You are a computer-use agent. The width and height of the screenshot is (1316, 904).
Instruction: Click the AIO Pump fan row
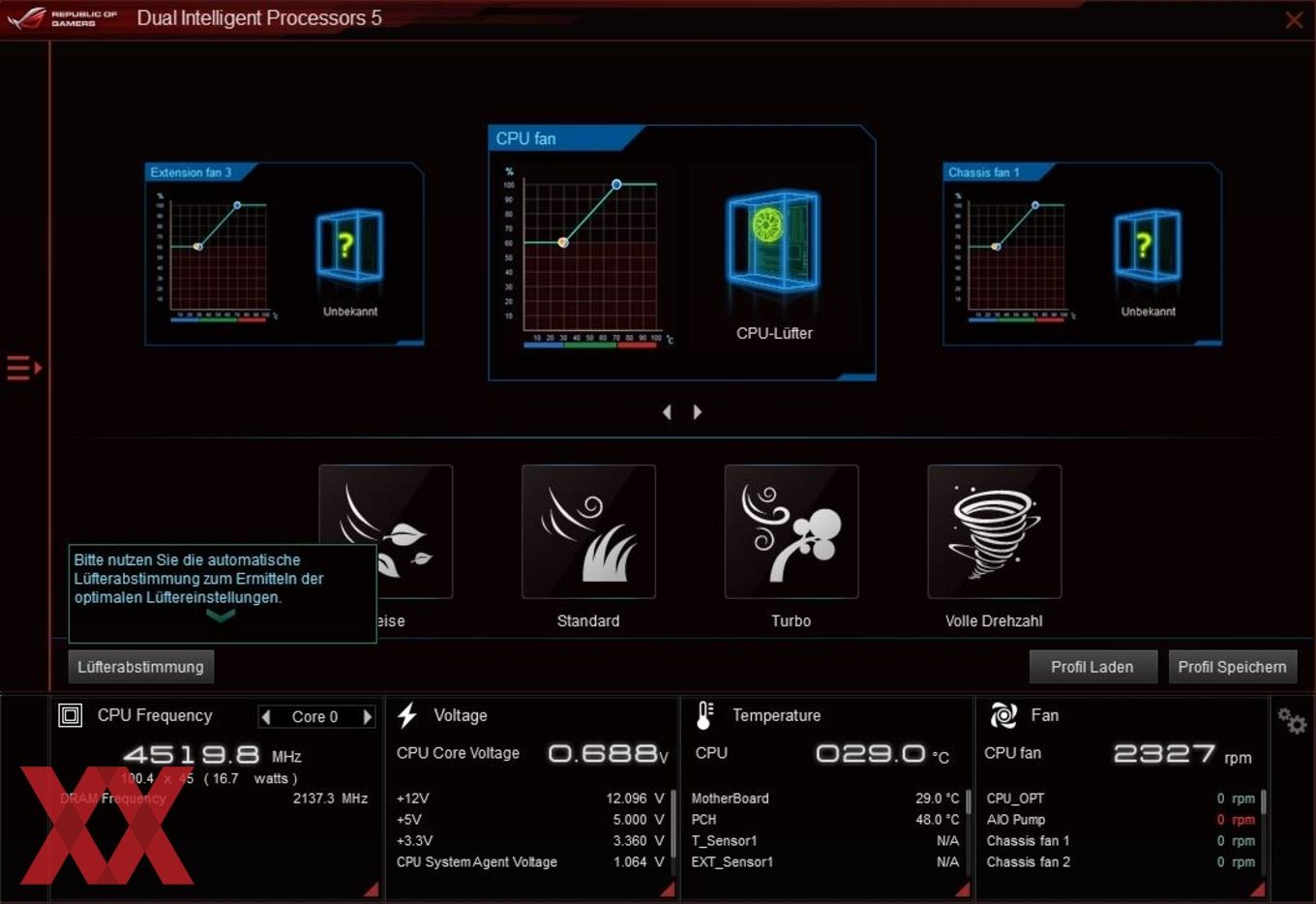click(x=1121, y=820)
